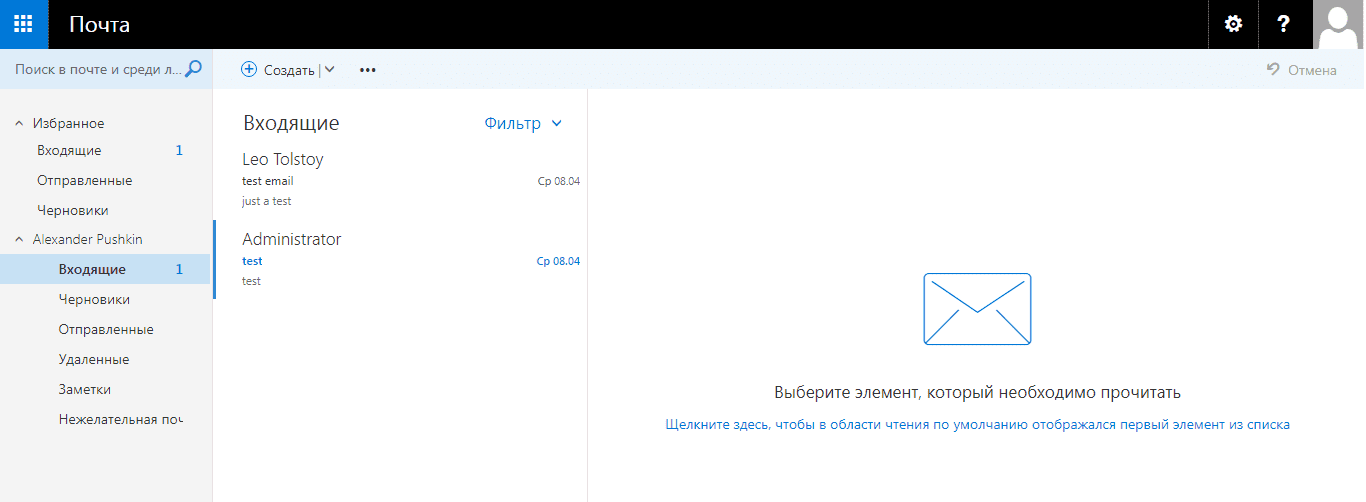The height and width of the screenshot is (502, 1366).
Task: Click the Alexander Pushkin mailbox label
Action: pyautogui.click(x=88, y=240)
